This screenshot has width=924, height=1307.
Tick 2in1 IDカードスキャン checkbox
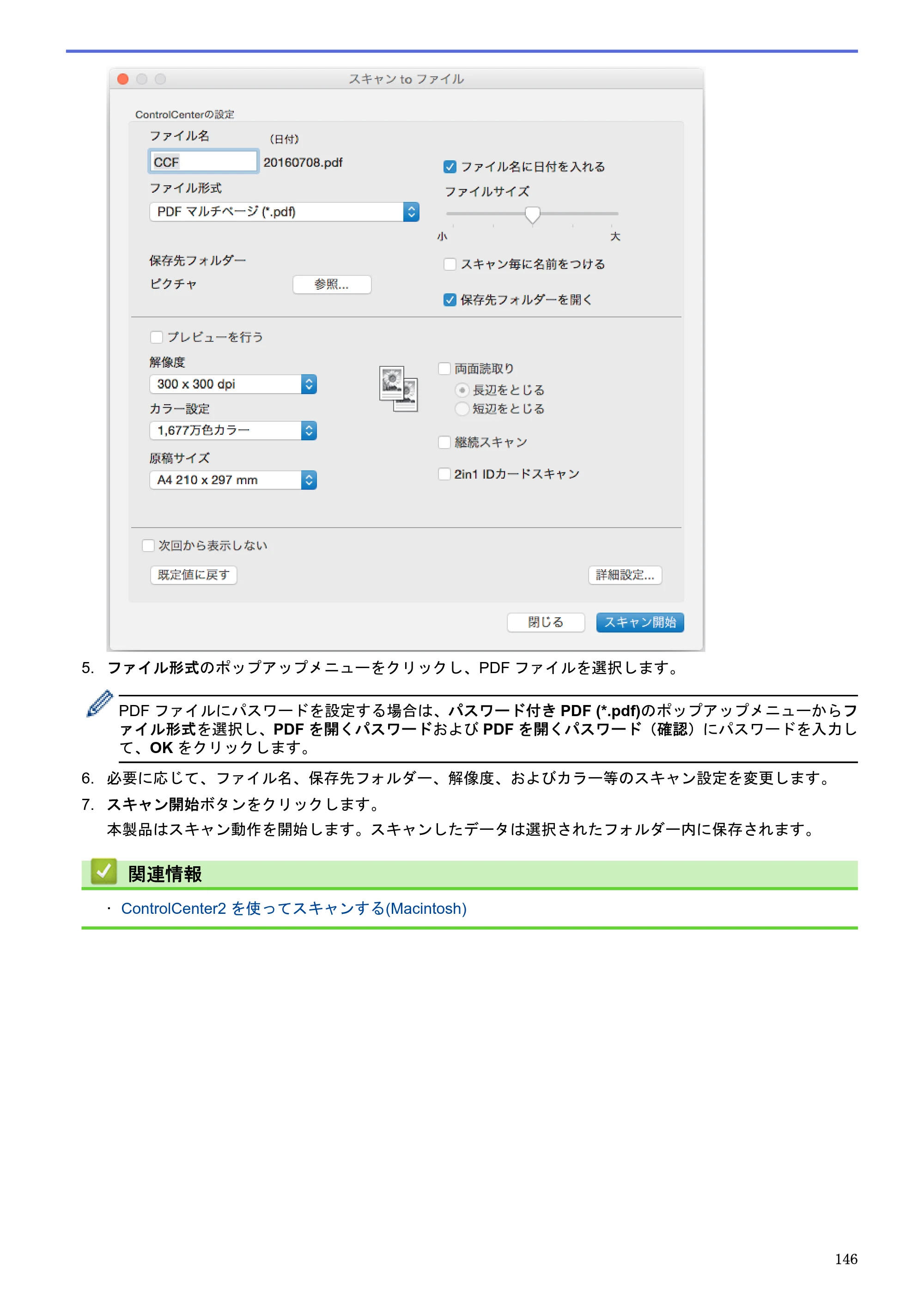click(x=444, y=474)
